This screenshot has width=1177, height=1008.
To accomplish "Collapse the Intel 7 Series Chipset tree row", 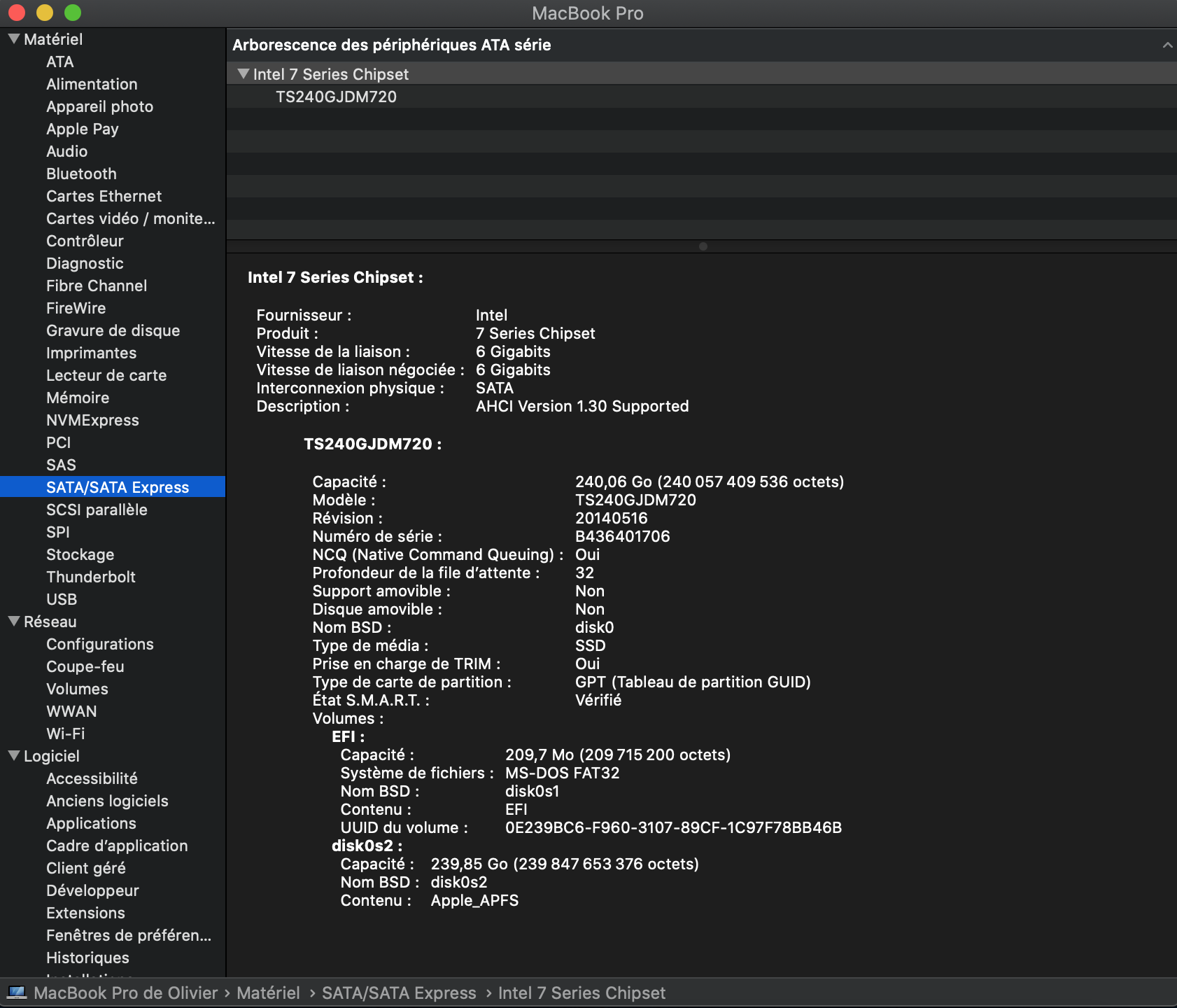I will point(244,74).
